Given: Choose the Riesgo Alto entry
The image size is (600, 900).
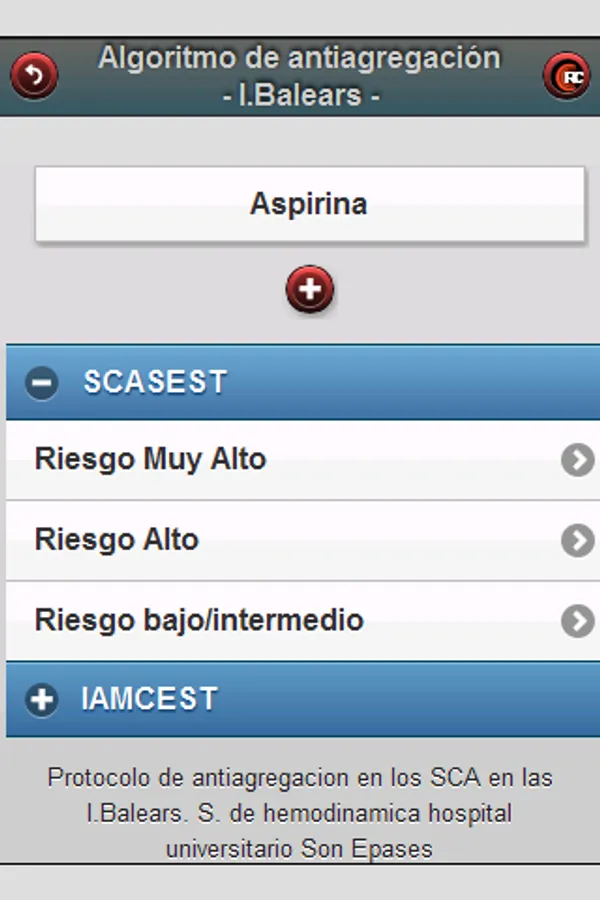Looking at the screenshot, I should [117, 540].
